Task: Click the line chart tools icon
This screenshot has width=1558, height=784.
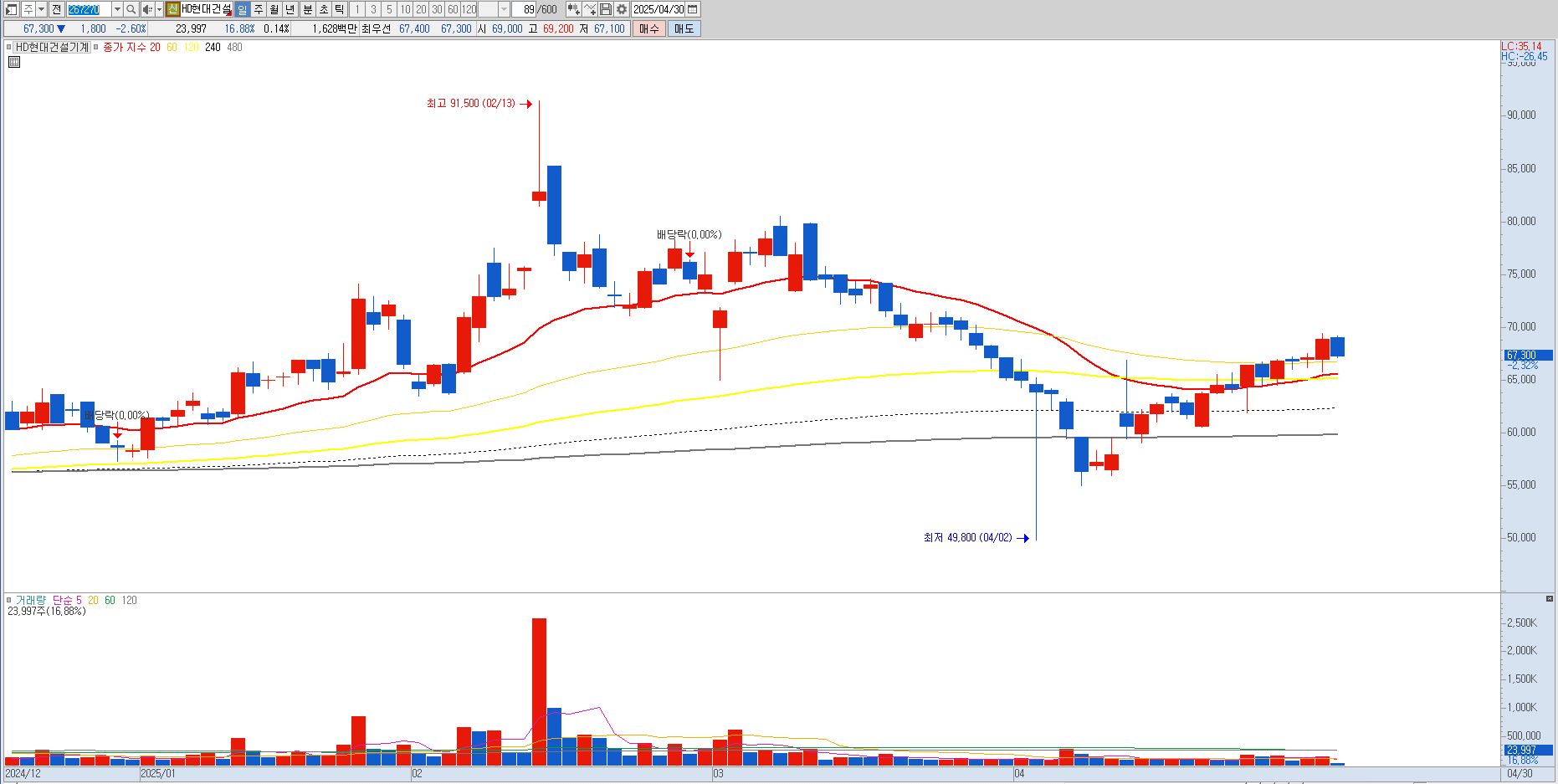Action: [x=590, y=9]
